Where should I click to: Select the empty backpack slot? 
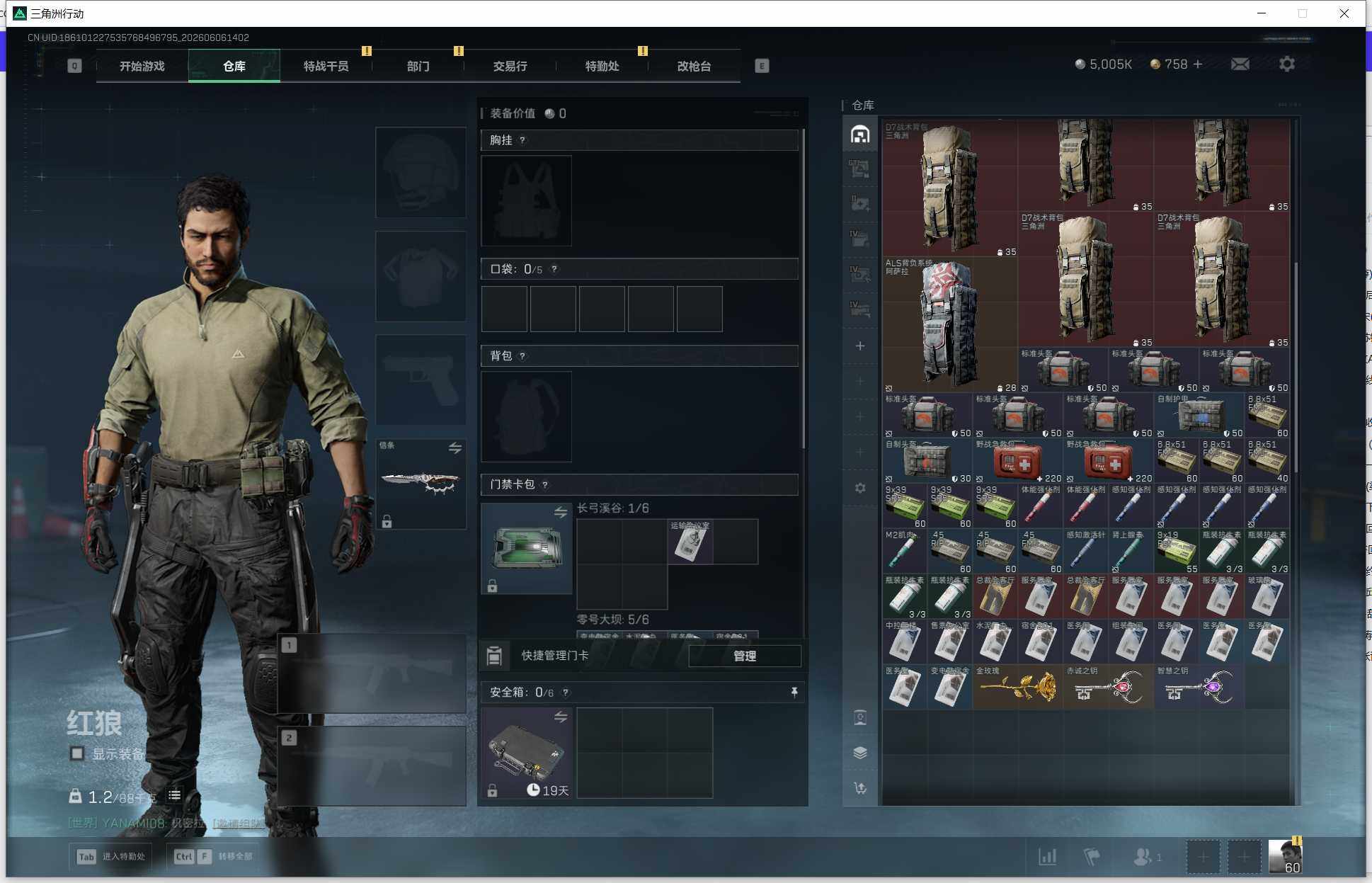(x=526, y=416)
